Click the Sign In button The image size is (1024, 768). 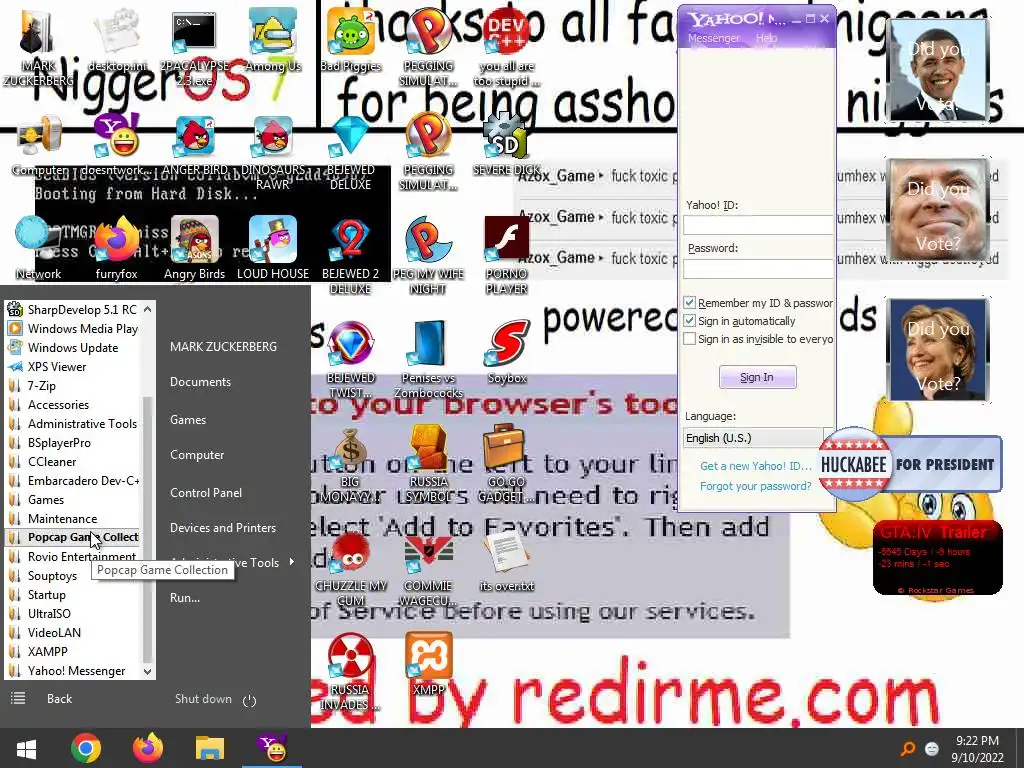pyautogui.click(x=758, y=377)
